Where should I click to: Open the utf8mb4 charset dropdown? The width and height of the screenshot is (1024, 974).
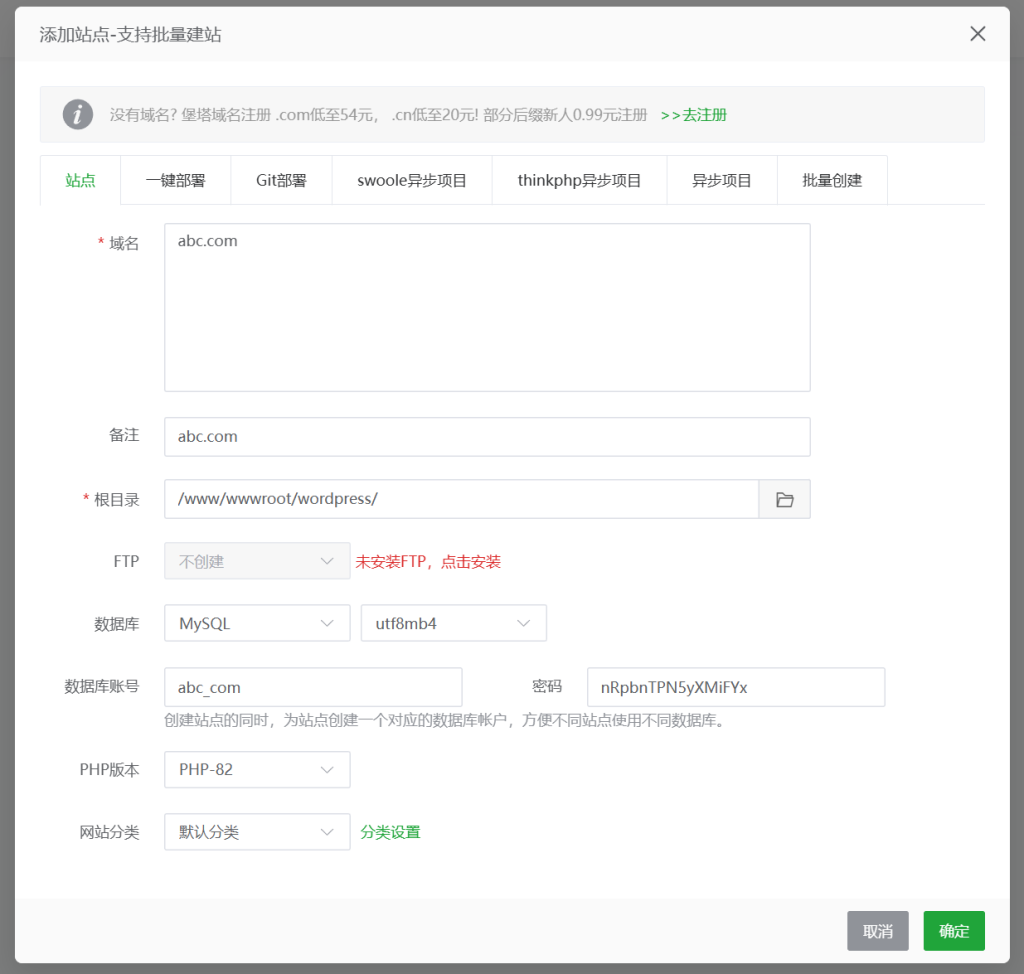point(453,623)
